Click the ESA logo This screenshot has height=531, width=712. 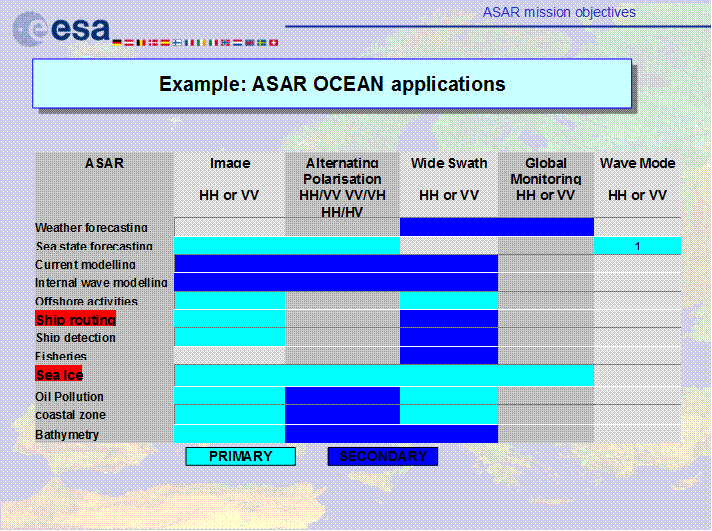point(61,29)
